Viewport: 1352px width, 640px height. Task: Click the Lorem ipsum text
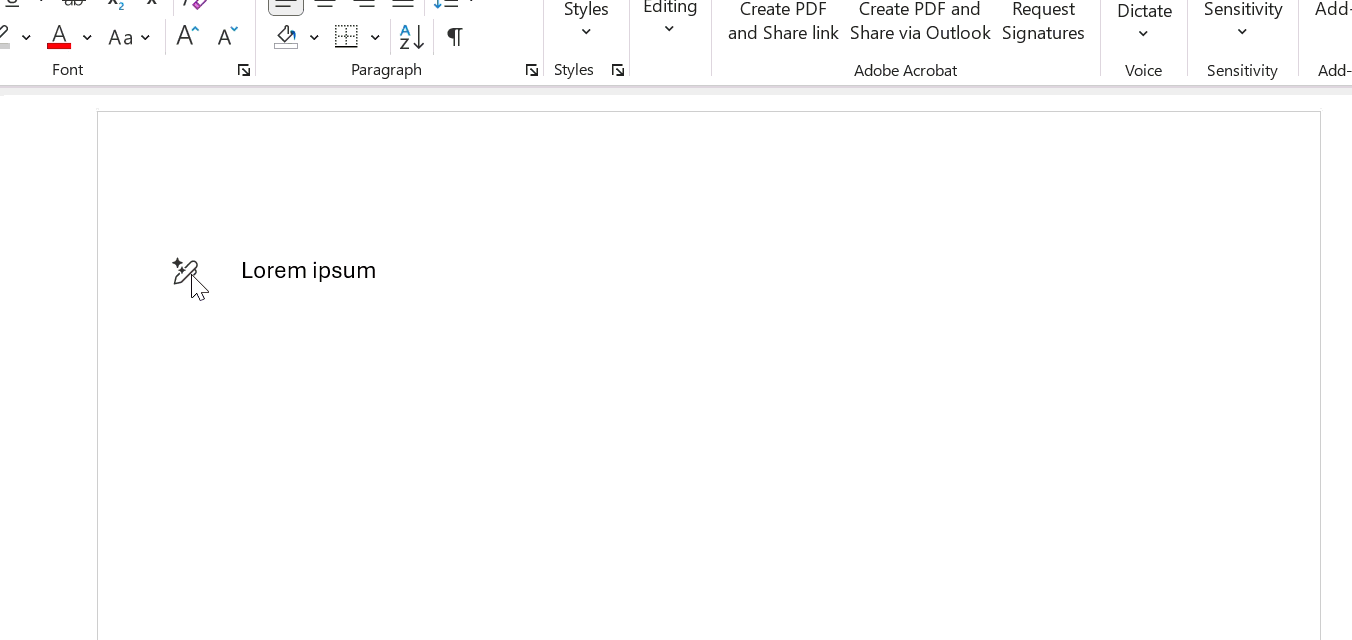pos(308,270)
